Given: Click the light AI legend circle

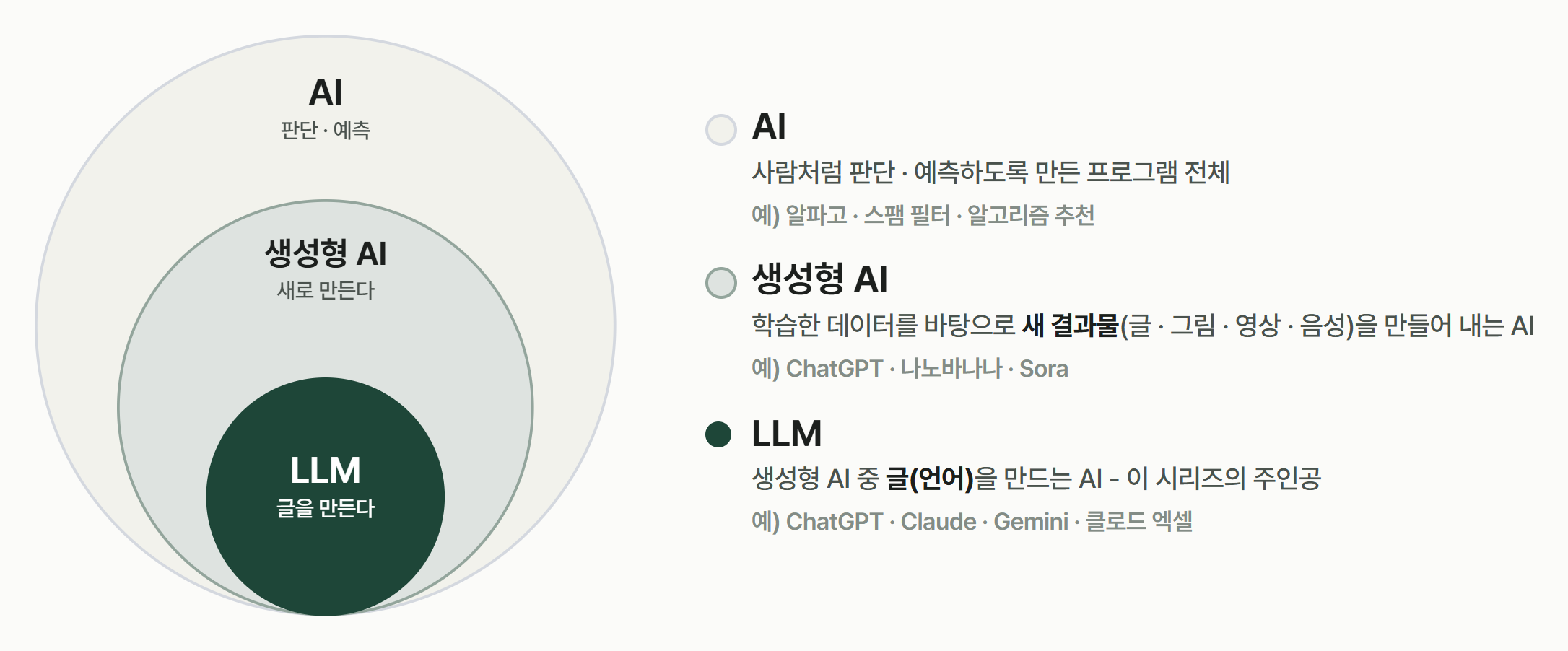Looking at the screenshot, I should tap(720, 130).
